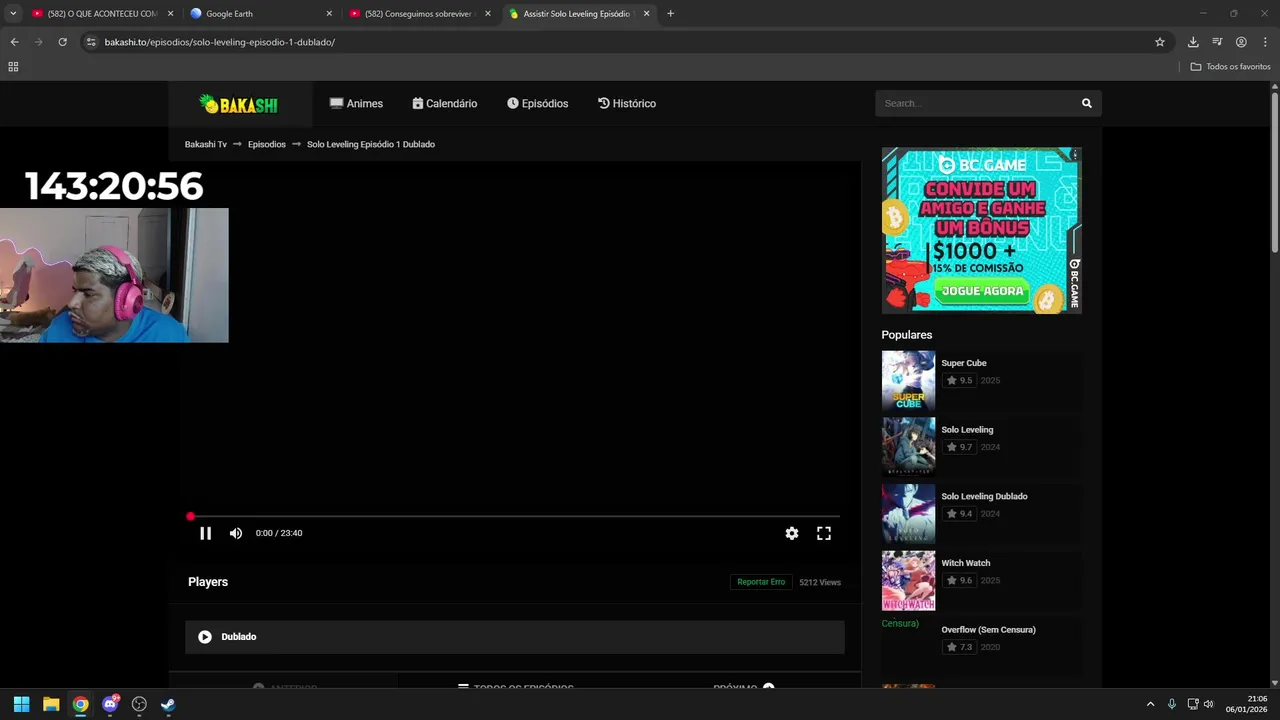Click the red video progress bar handle
Screen dimensions: 1280x720
[190, 516]
